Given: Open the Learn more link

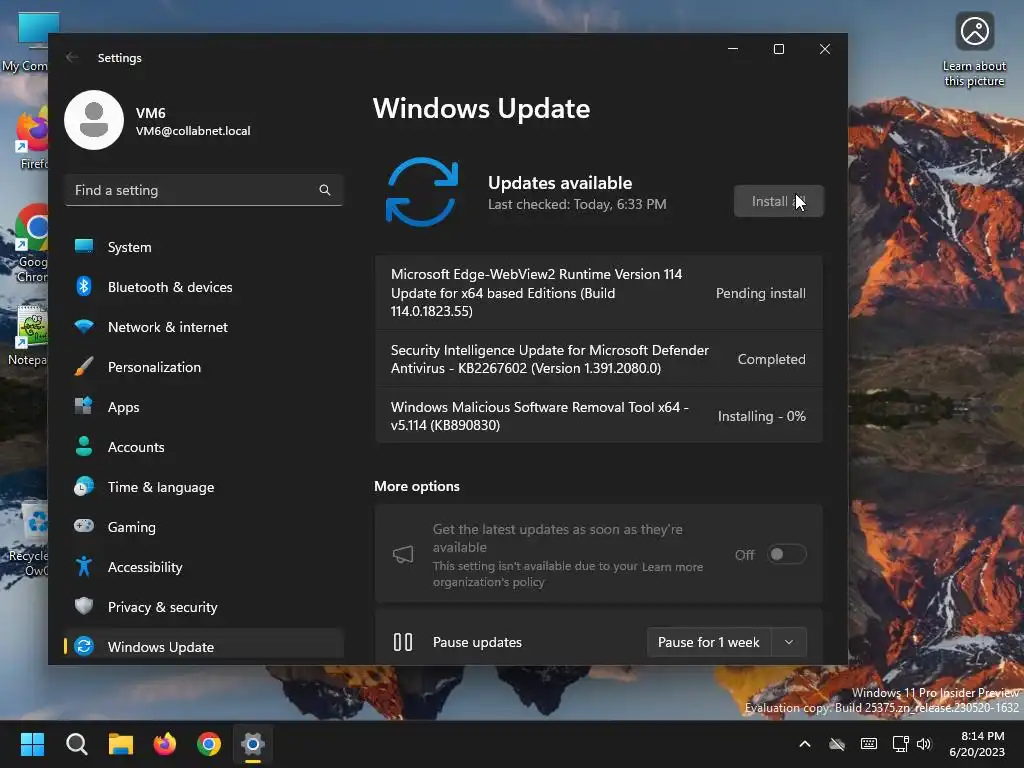Looking at the screenshot, I should 672,567.
